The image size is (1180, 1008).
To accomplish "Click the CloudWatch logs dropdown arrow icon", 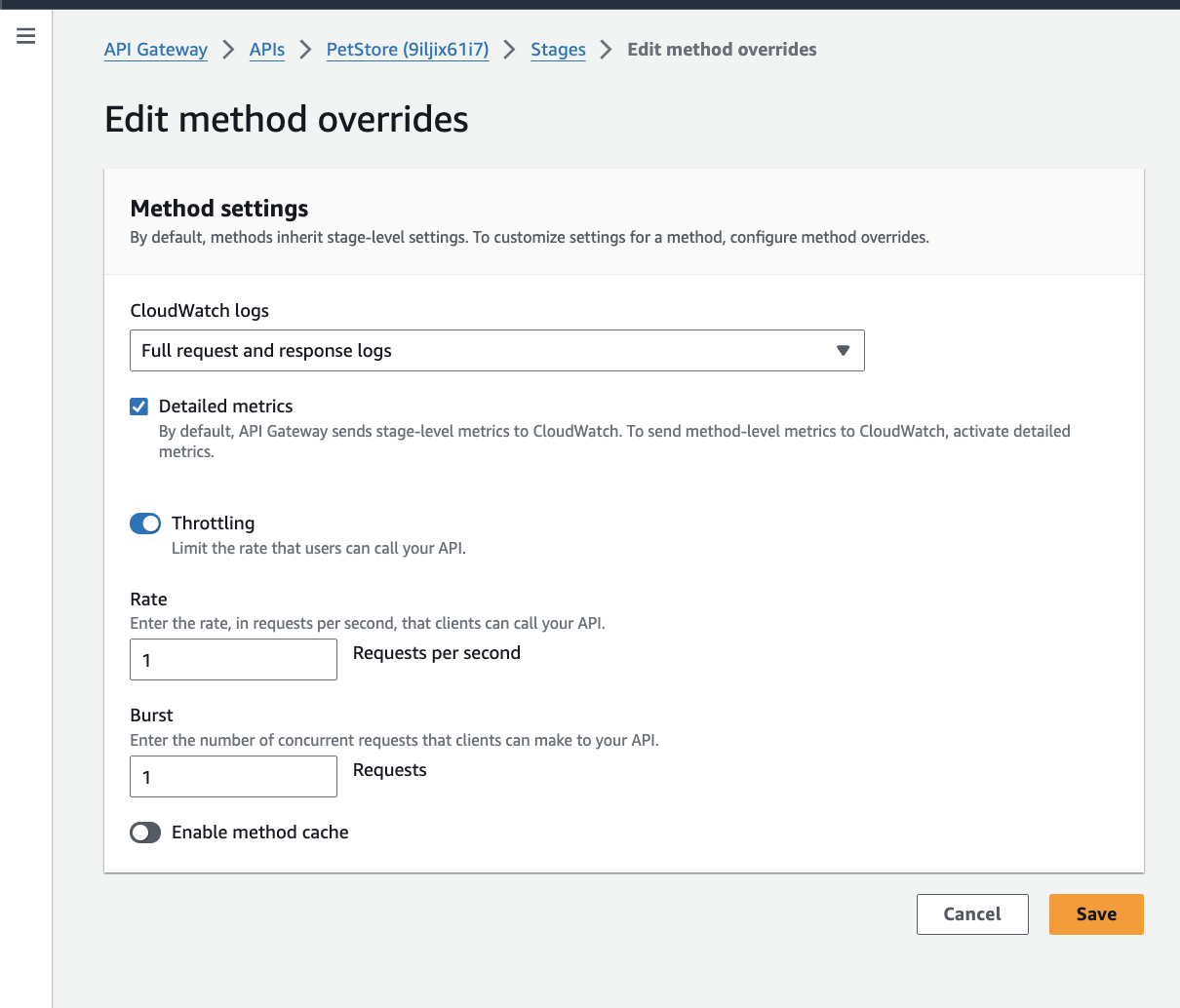I will coord(843,350).
